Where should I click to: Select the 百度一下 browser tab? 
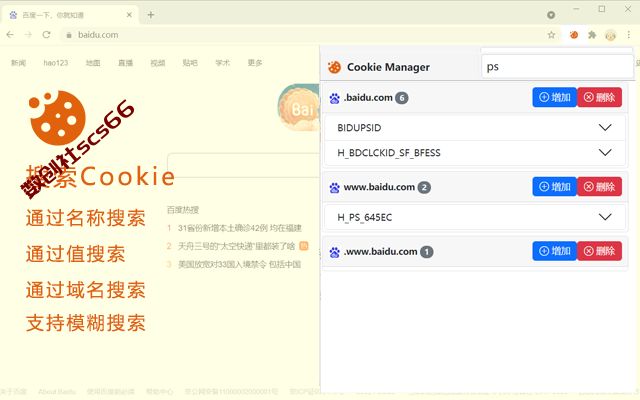(x=70, y=15)
